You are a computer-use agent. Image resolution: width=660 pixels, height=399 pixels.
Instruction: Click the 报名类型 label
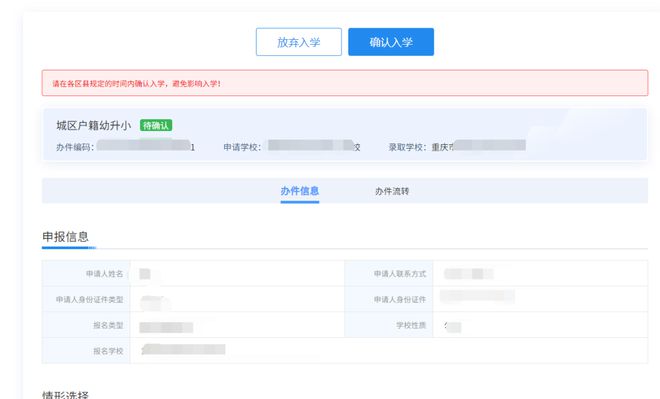tap(108, 325)
